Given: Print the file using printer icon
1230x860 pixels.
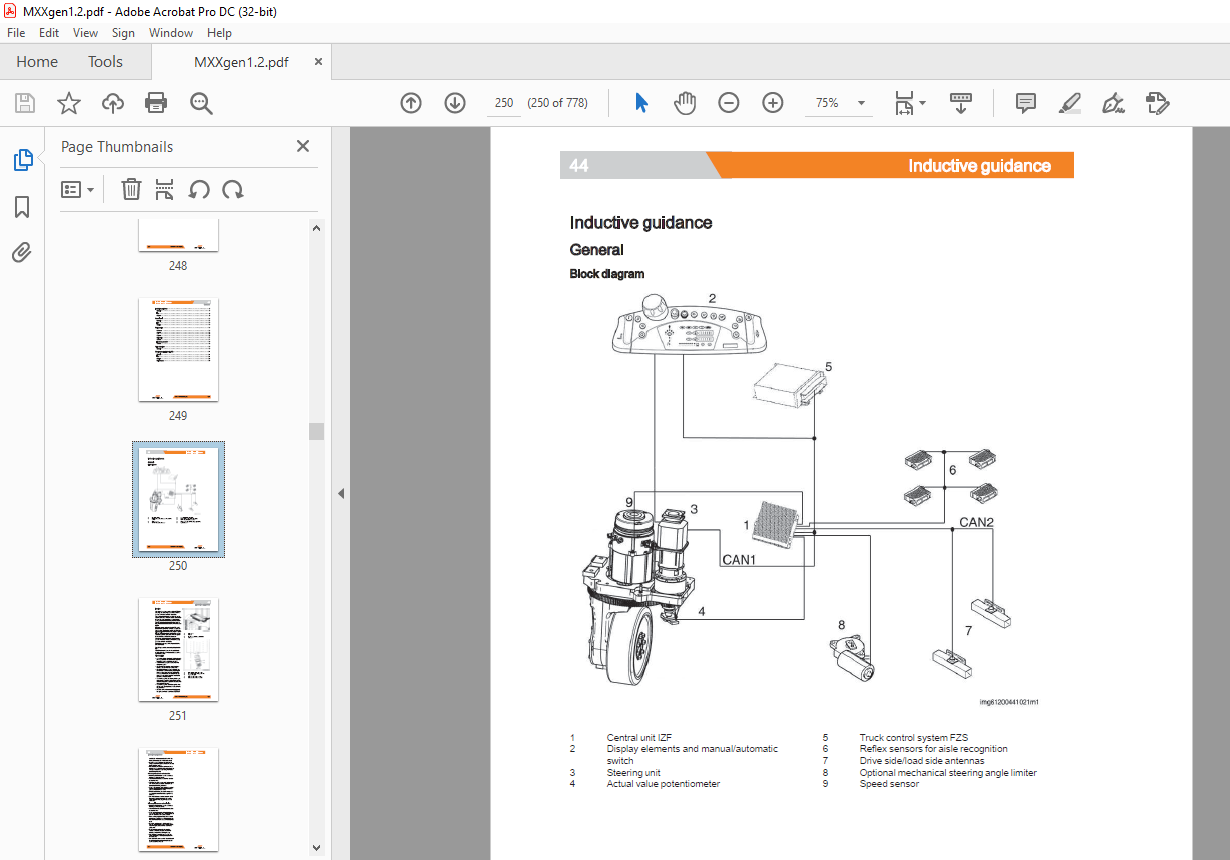Looking at the screenshot, I should (x=156, y=103).
